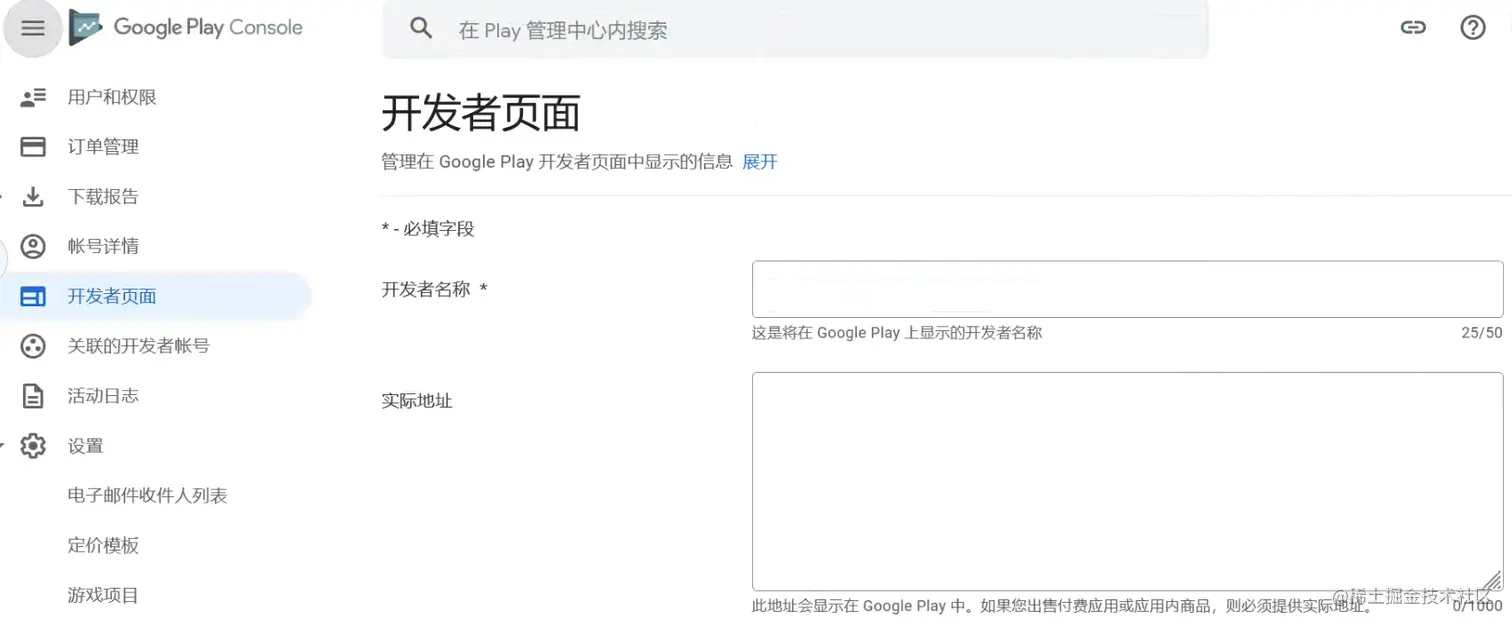Click the 关联的开发者帐号 icon
1512x626 pixels.
click(x=33, y=346)
